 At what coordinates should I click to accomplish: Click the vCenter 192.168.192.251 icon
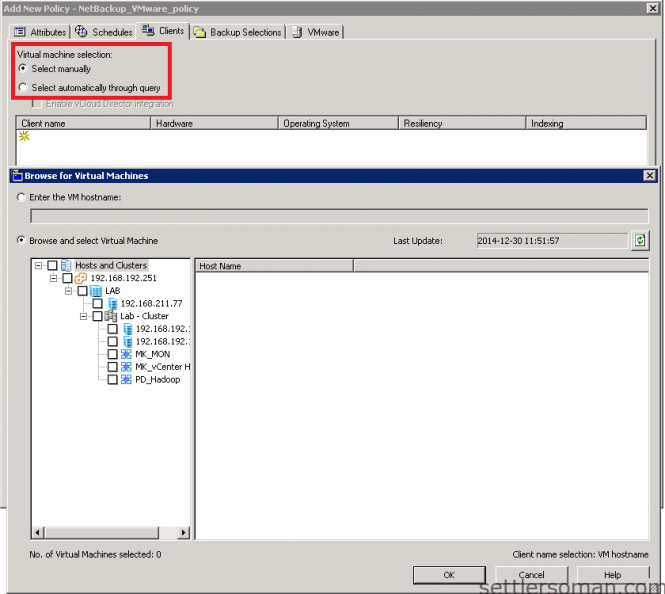pyautogui.click(x=82, y=278)
